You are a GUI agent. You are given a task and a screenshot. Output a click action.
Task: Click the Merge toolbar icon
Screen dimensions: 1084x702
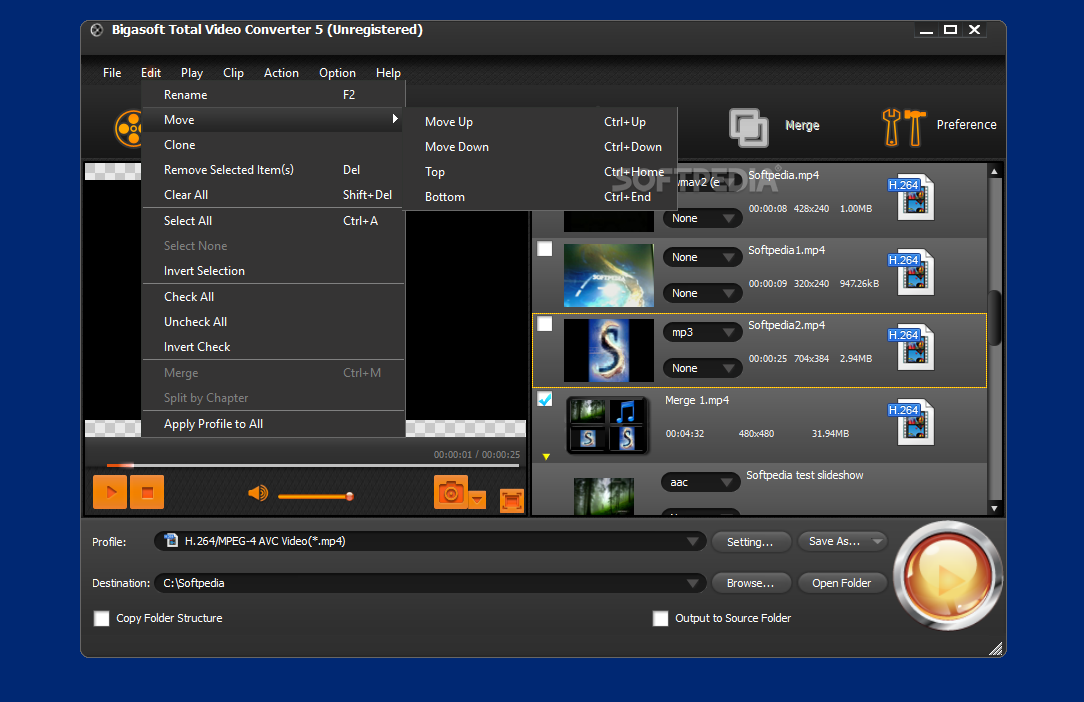pyautogui.click(x=749, y=127)
